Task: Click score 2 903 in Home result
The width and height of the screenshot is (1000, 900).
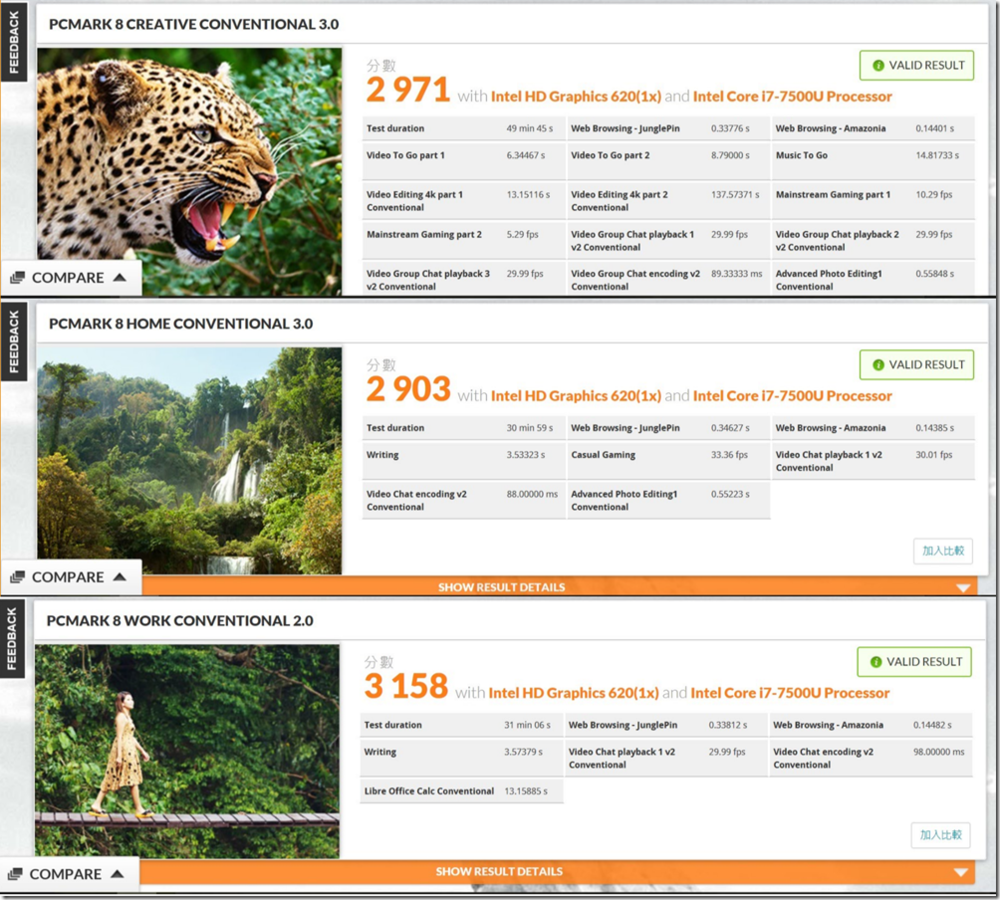Action: (x=408, y=390)
